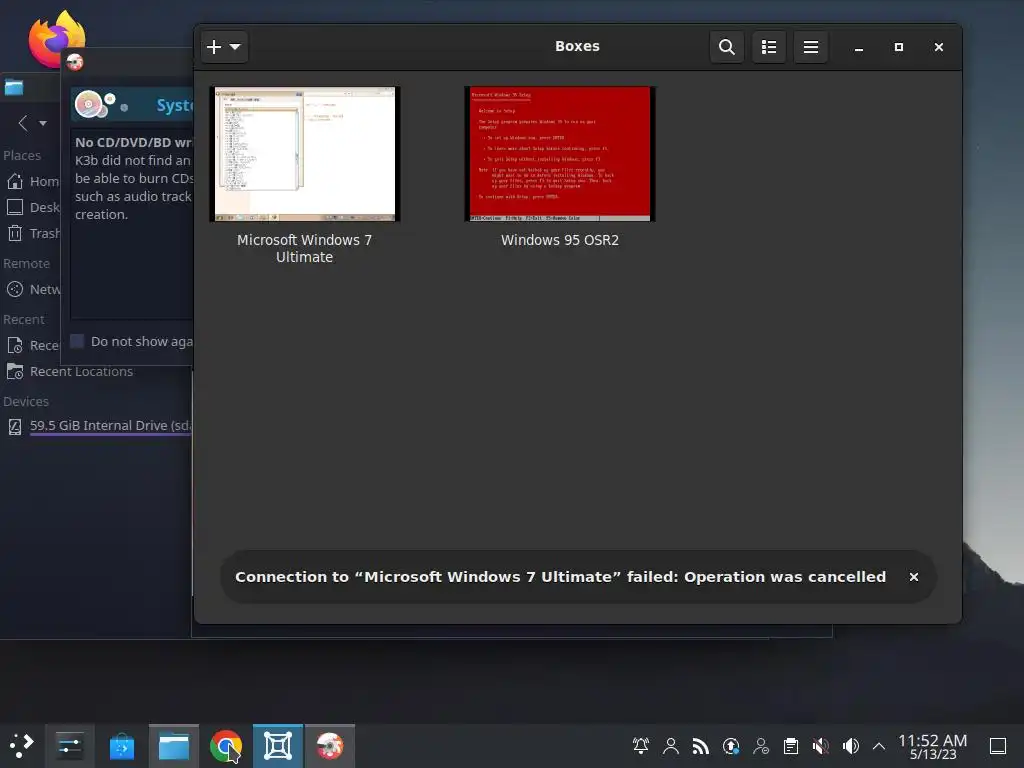
Task: Maximize the Boxes window
Action: pyautogui.click(x=899, y=47)
